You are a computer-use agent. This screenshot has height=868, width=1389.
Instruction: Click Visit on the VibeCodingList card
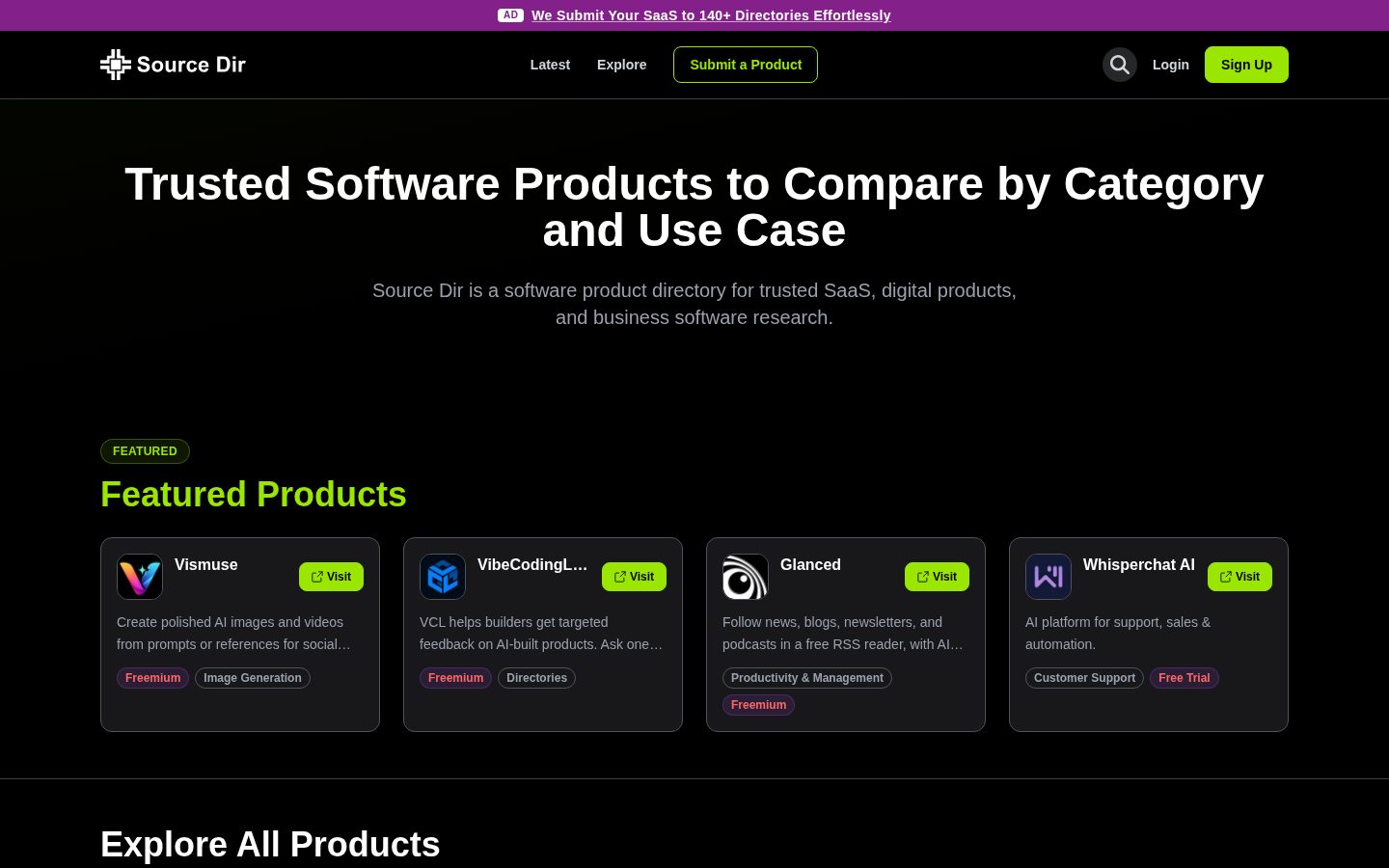[634, 577]
